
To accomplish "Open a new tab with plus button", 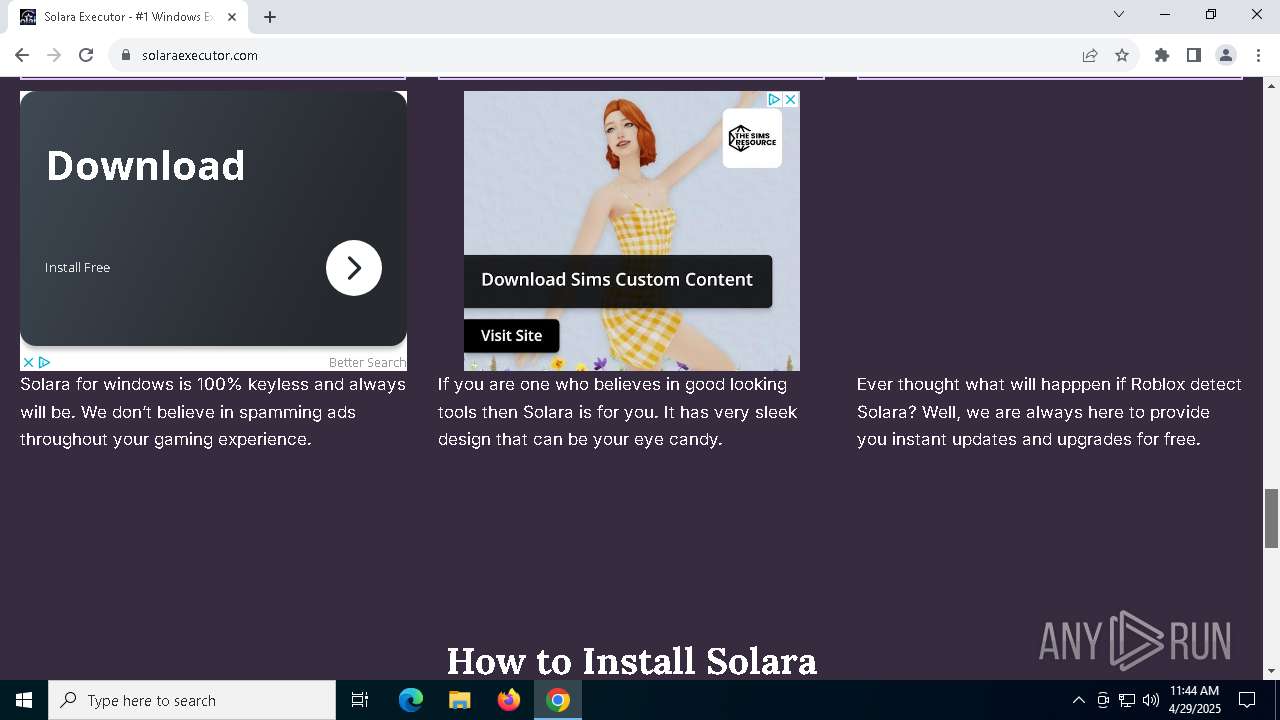I will 270,17.
